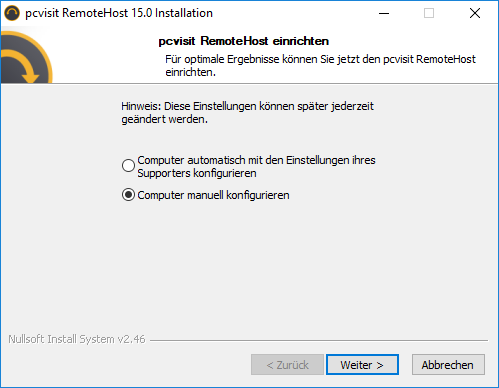Image resolution: width=499 pixels, height=388 pixels.
Task: Click window title 'pcvisit RemoteHost 15.0 Installation'
Action: coord(119,13)
